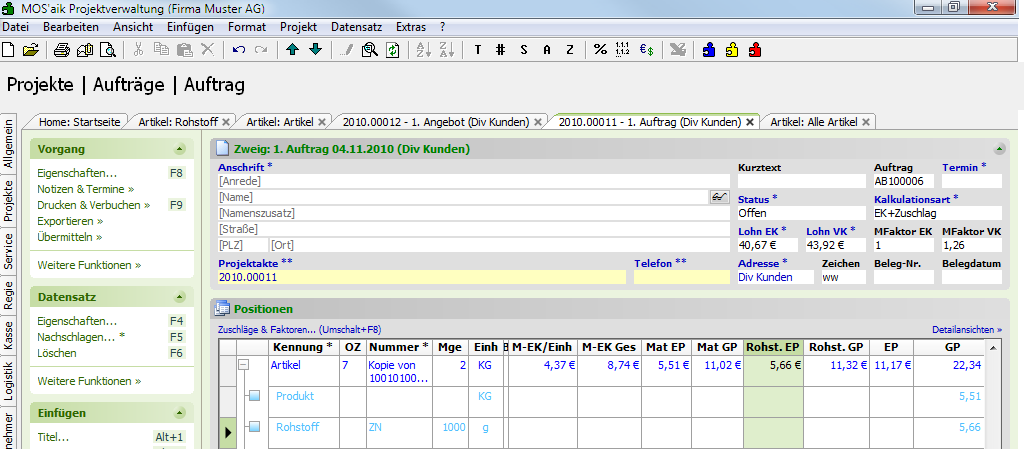
Task: Click the paste clipboard icon
Action: point(184,50)
